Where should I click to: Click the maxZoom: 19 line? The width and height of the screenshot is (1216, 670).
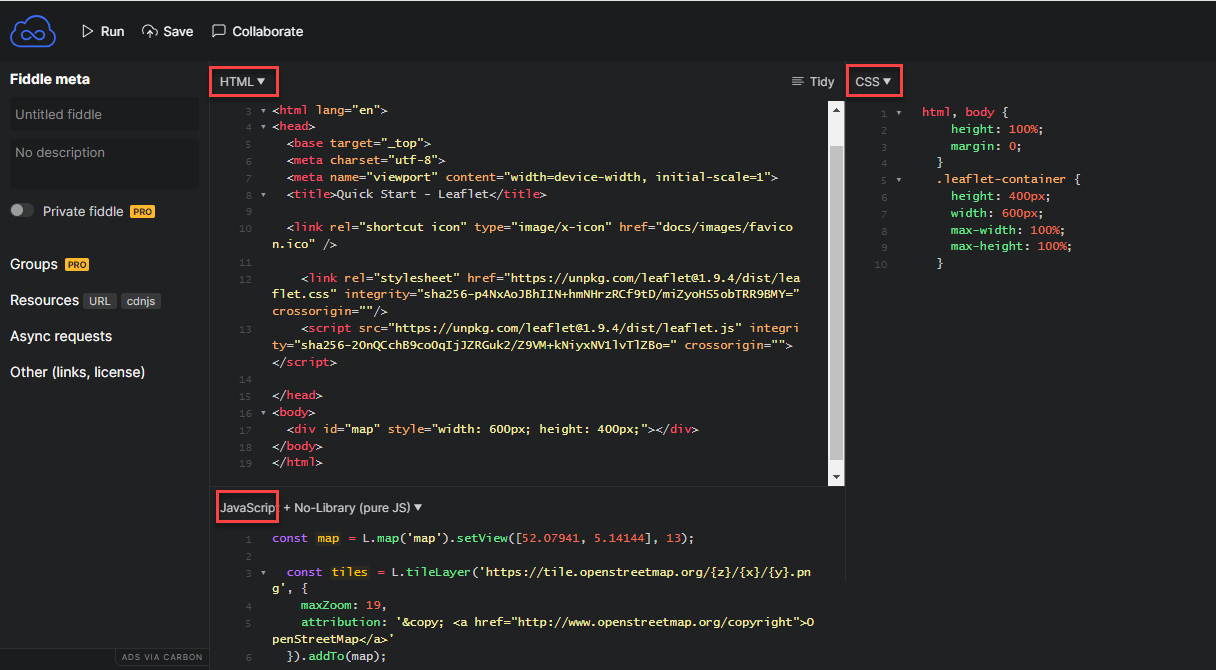(343, 605)
